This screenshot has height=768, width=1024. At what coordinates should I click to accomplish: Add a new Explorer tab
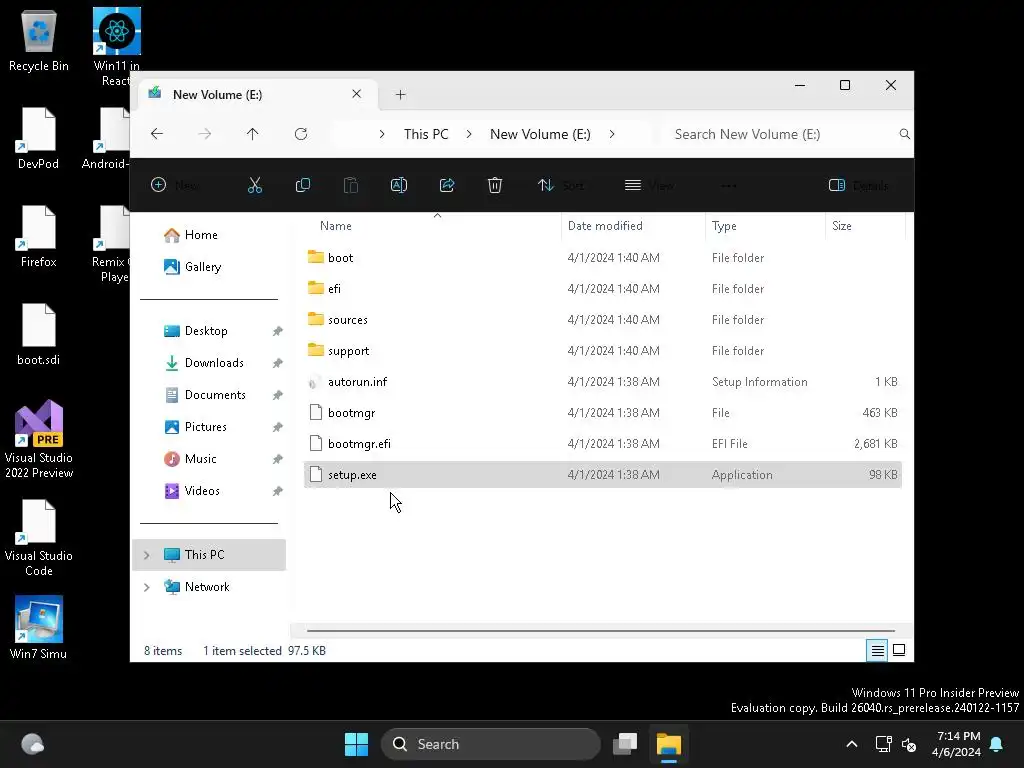click(400, 95)
